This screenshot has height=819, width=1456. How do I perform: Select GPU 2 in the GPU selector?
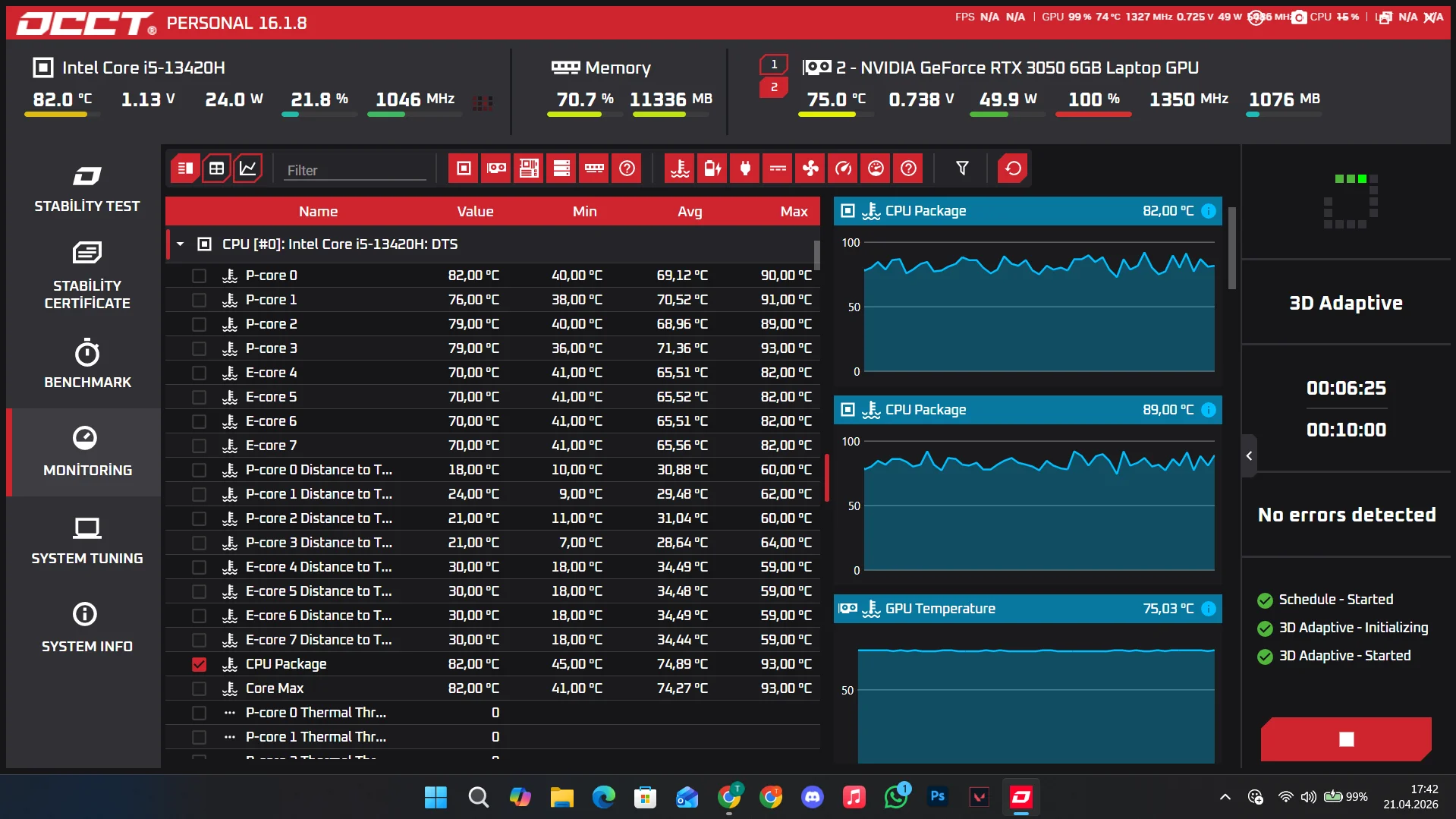click(x=774, y=88)
